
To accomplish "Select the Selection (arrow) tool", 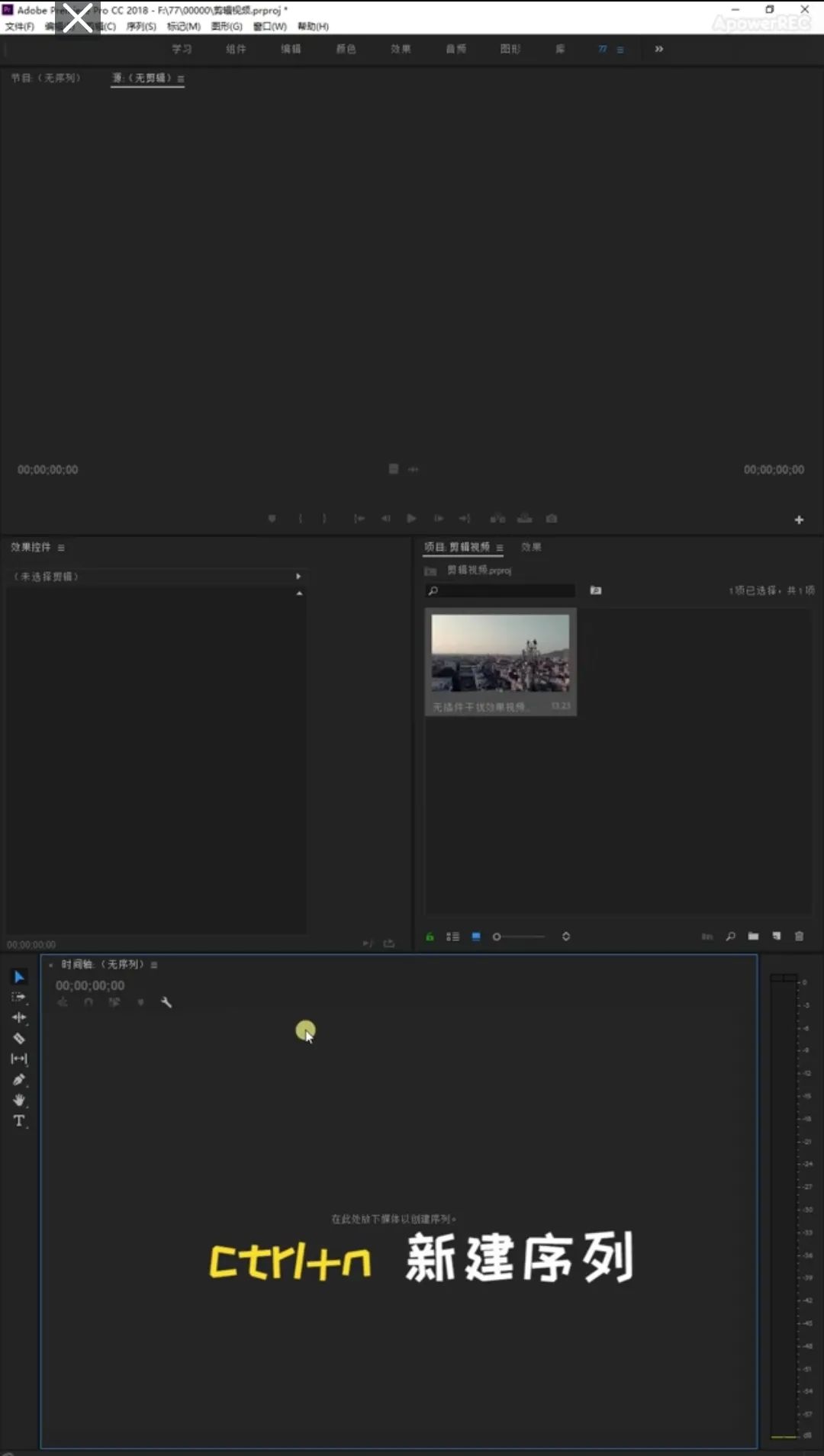I will point(19,977).
